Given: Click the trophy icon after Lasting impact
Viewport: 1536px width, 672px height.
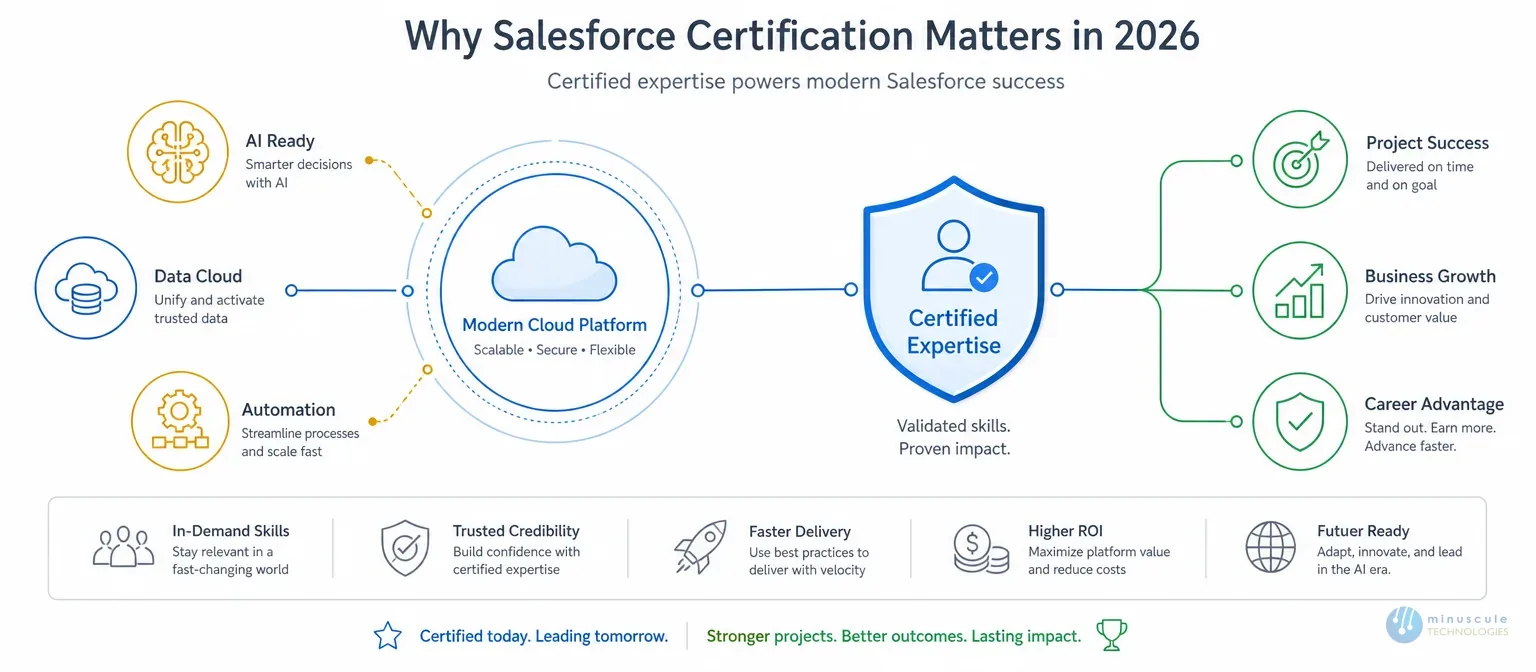Looking at the screenshot, I should [1111, 634].
